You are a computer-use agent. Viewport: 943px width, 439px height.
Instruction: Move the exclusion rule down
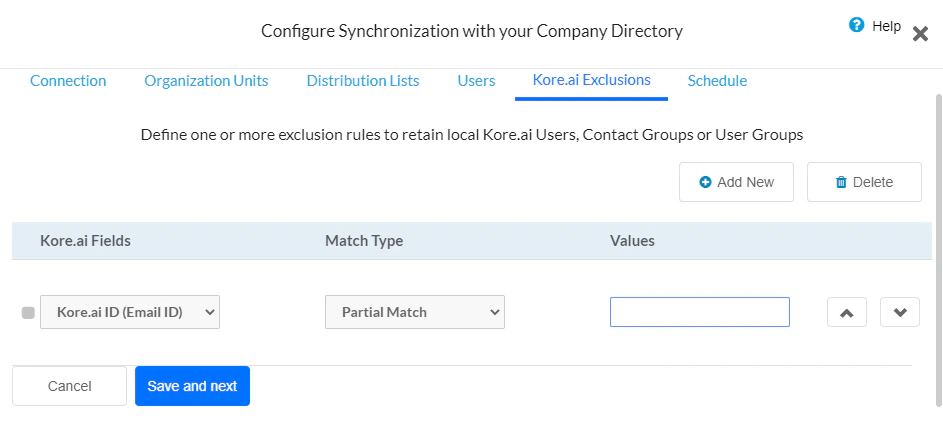tap(900, 312)
